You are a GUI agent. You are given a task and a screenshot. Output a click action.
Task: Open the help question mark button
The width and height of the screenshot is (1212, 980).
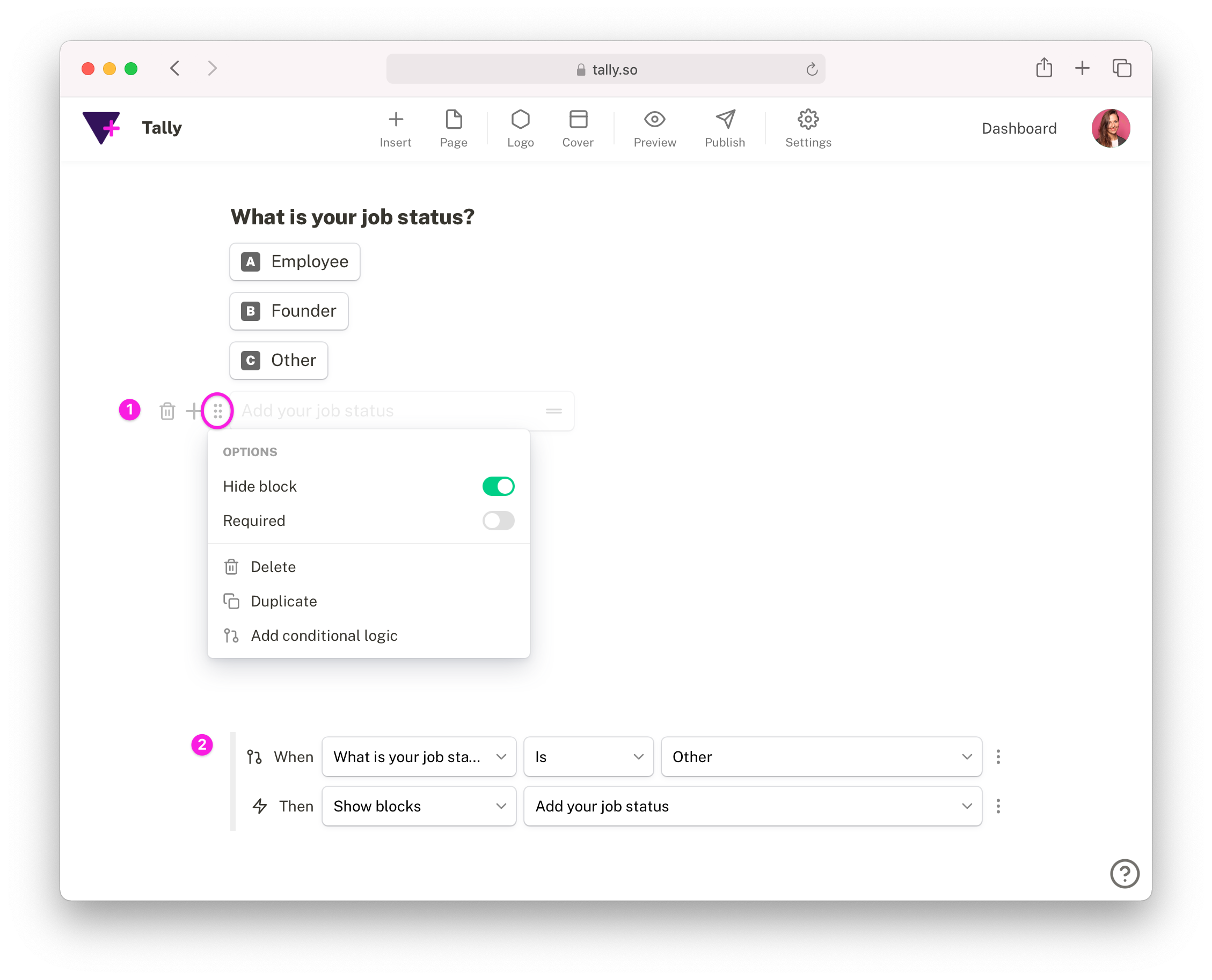click(x=1124, y=873)
